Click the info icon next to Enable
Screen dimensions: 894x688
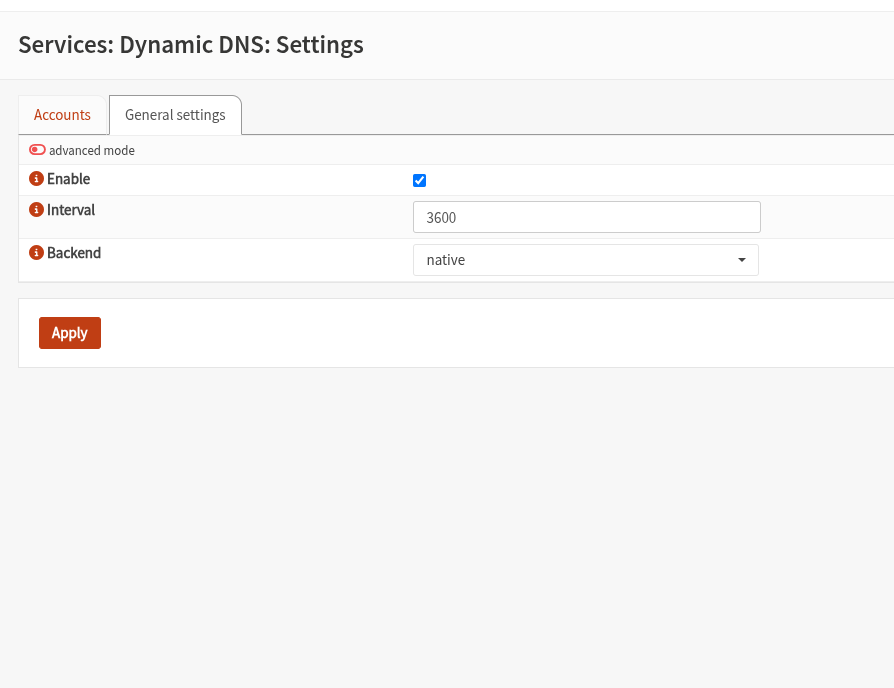36,178
